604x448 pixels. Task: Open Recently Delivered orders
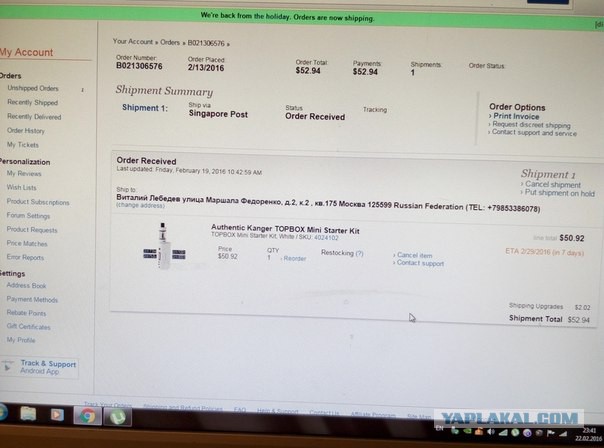(34, 117)
